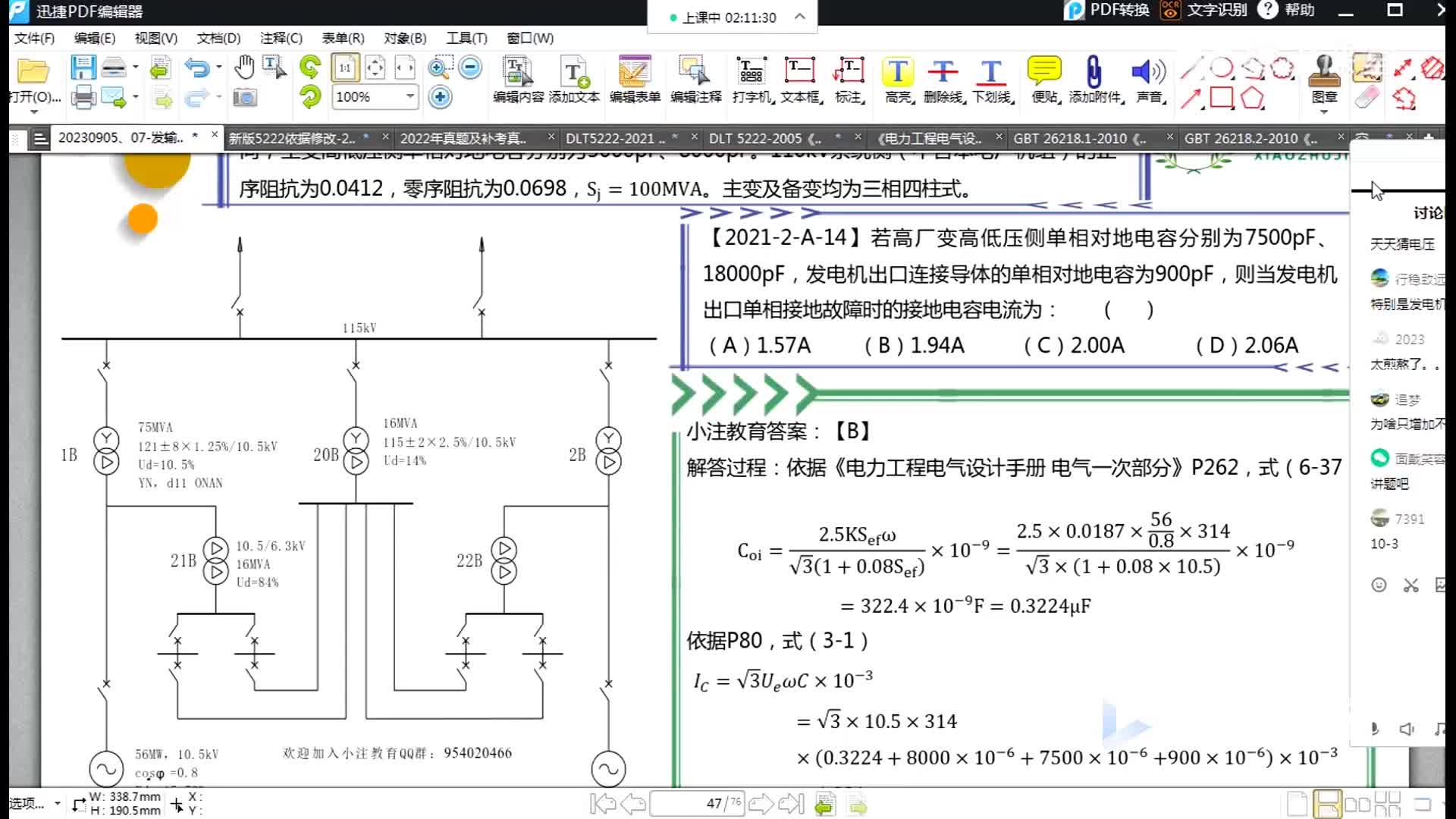Click the Snapshot camera icon

point(244,97)
